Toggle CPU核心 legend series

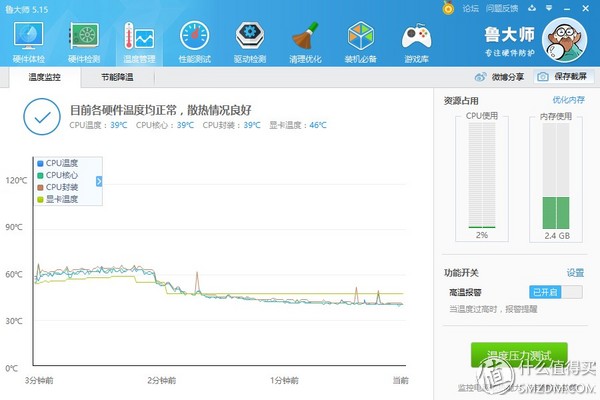coord(57,175)
